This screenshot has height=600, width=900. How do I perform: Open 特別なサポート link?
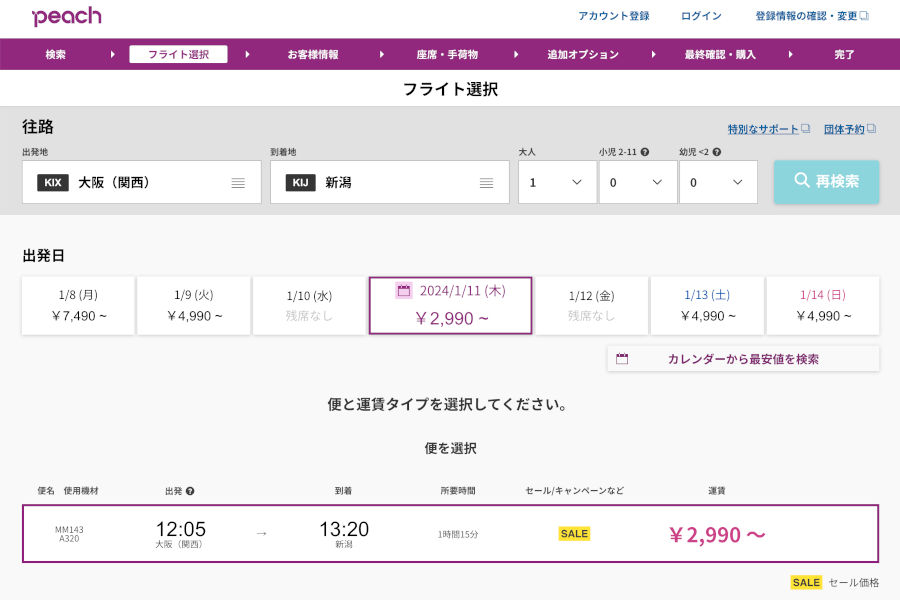point(764,129)
